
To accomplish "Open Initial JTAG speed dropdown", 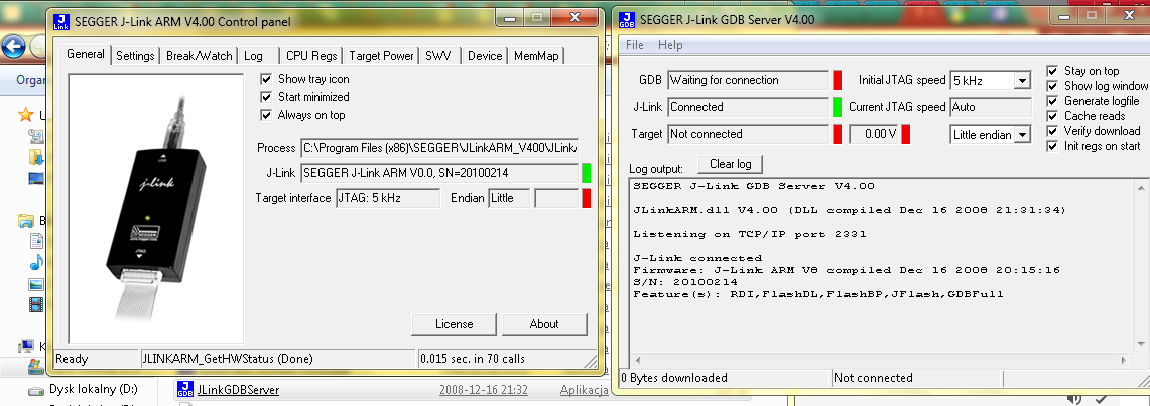I will (1022, 80).
